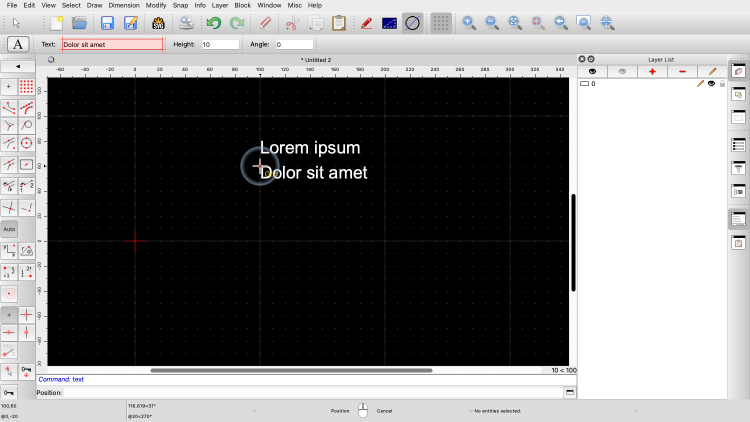Image resolution: width=750 pixels, height=422 pixels.
Task: Edit layer with toolbar pencil button
Action: tap(712, 71)
